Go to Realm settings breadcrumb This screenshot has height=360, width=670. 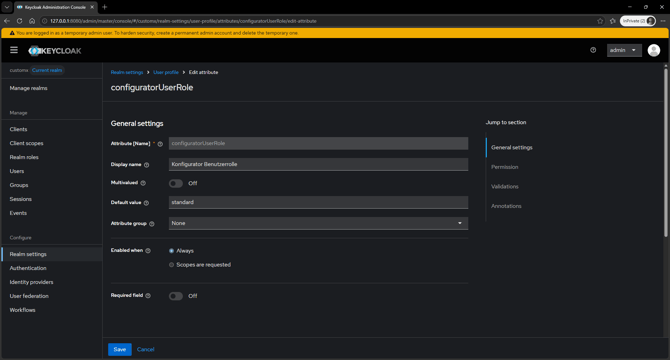(127, 72)
